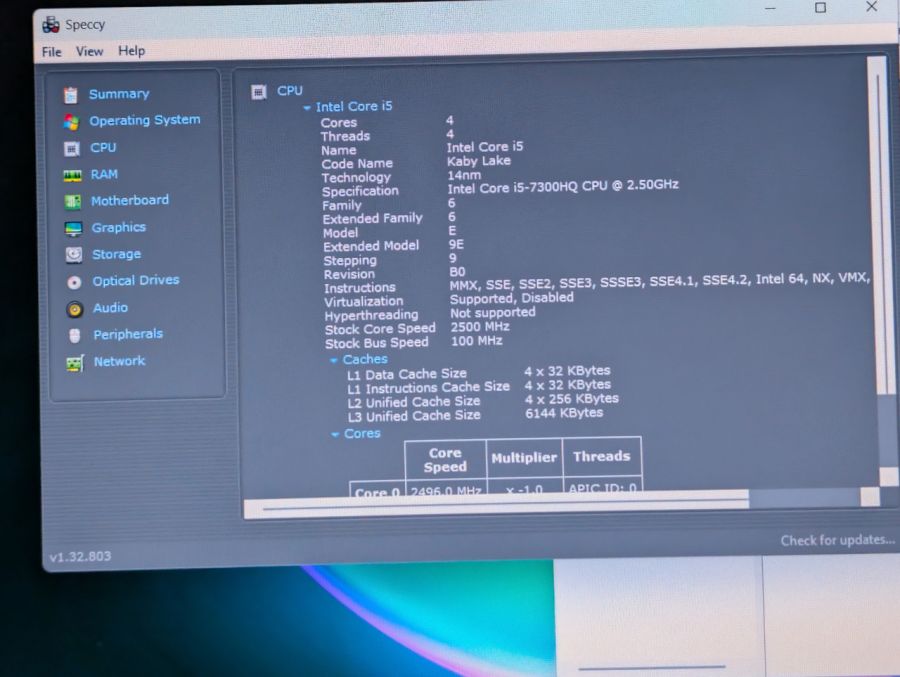Collapse the Intel Core i5 tree node
Image resolution: width=900 pixels, height=677 pixels.
click(307, 107)
